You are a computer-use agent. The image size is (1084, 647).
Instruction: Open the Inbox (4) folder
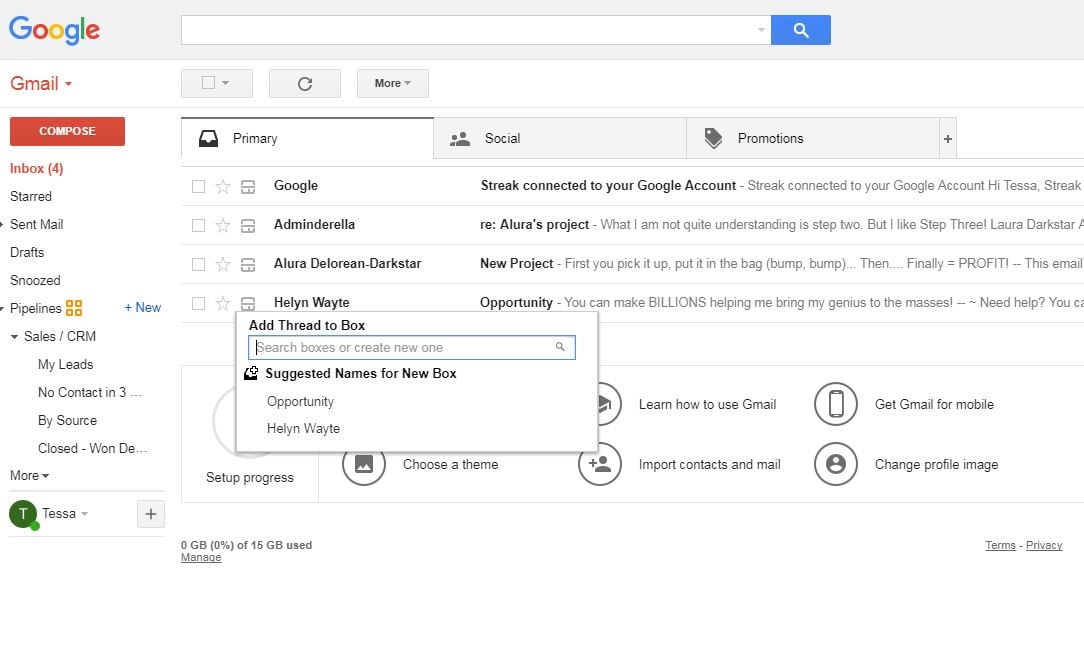click(37, 169)
